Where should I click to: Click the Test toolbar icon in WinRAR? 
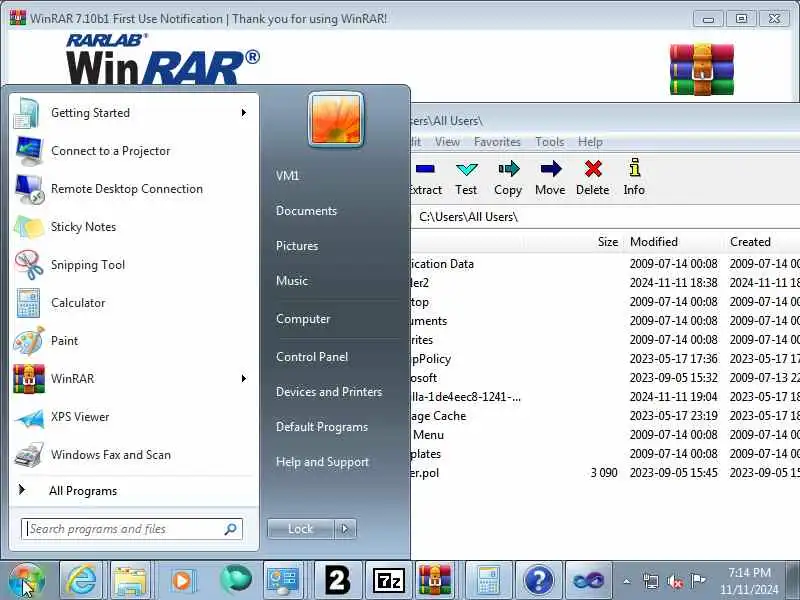point(466,178)
